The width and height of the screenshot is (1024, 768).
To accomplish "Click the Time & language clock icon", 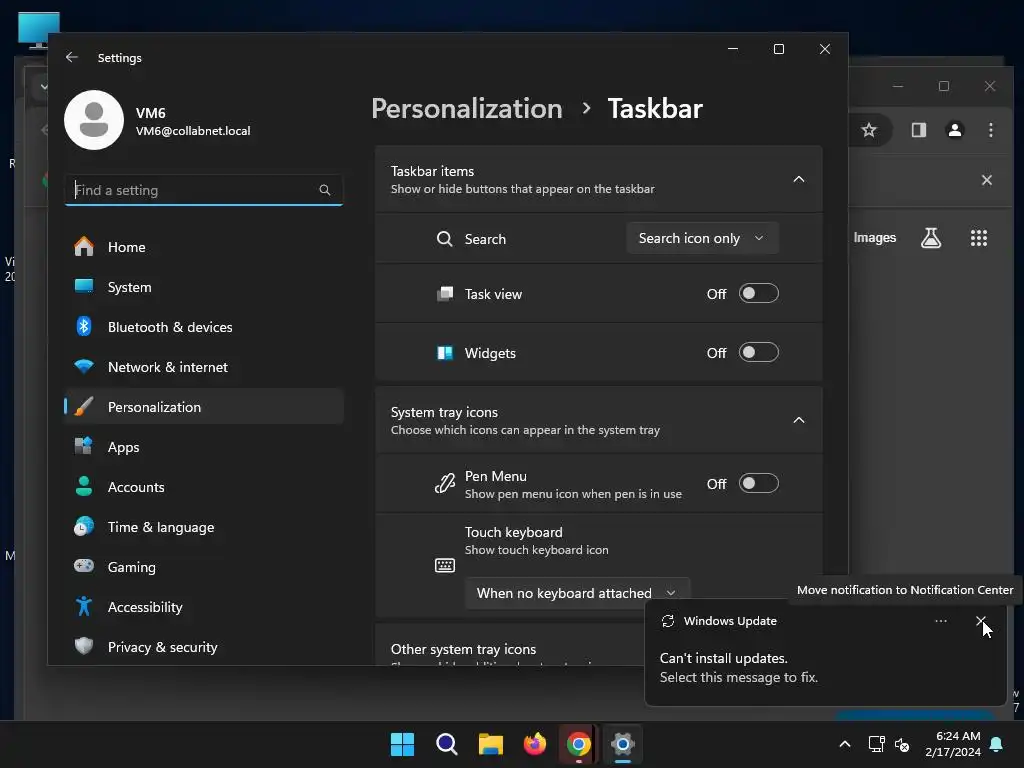I will (84, 526).
